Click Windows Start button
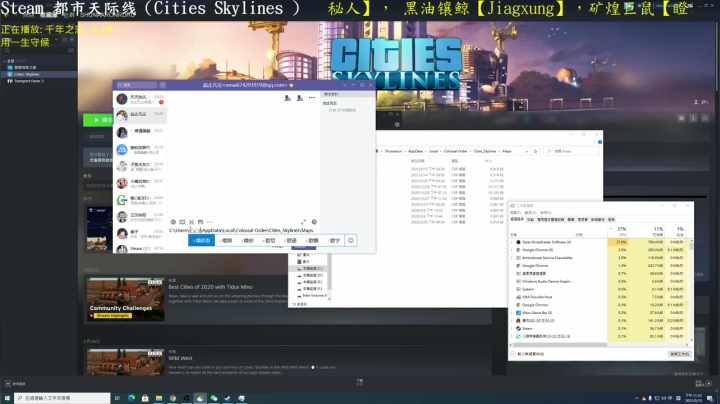720x404 pixels. point(7,398)
